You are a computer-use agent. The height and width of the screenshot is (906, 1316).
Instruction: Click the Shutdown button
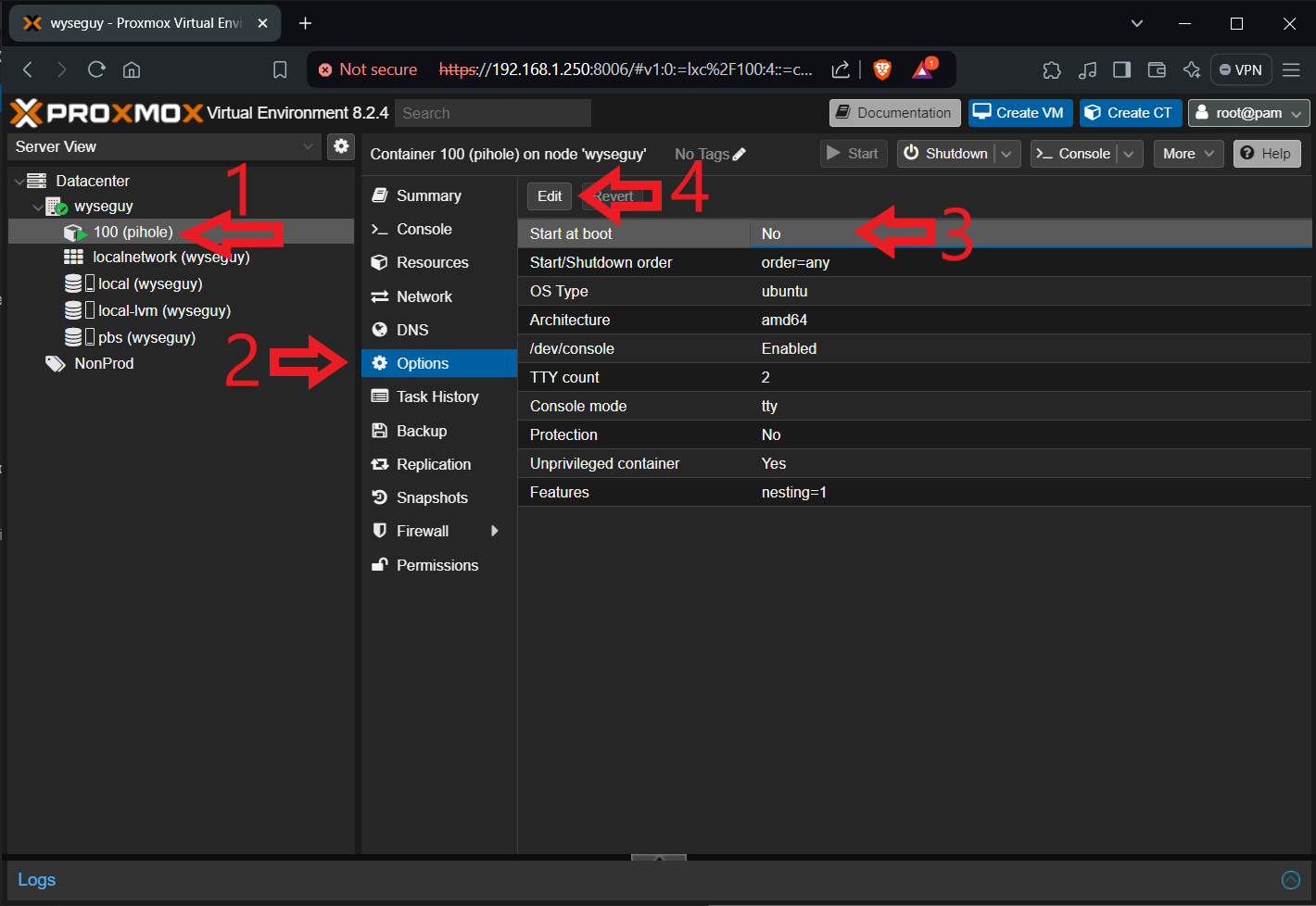(x=947, y=154)
